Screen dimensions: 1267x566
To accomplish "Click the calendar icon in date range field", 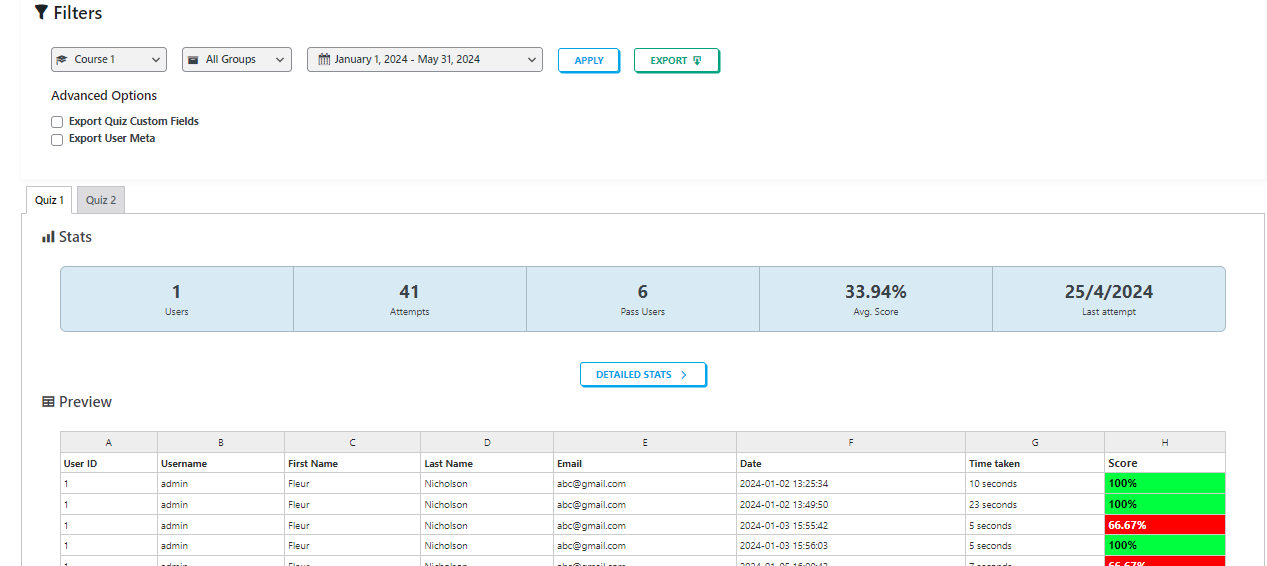I will click(x=324, y=60).
